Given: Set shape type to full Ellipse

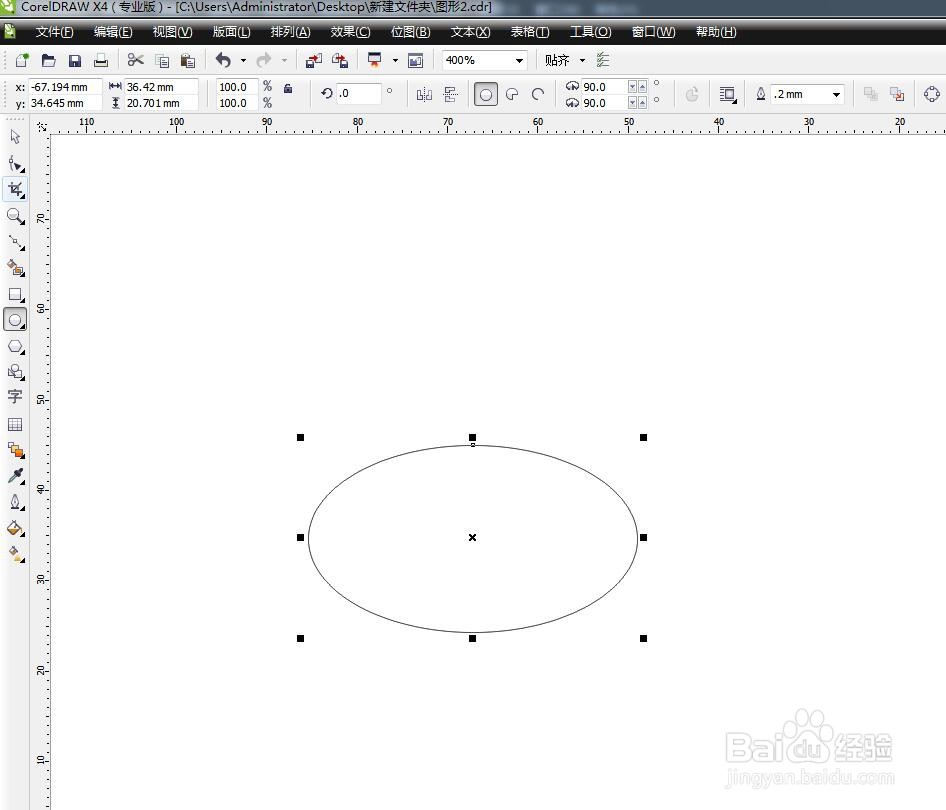Looking at the screenshot, I should [x=486, y=94].
